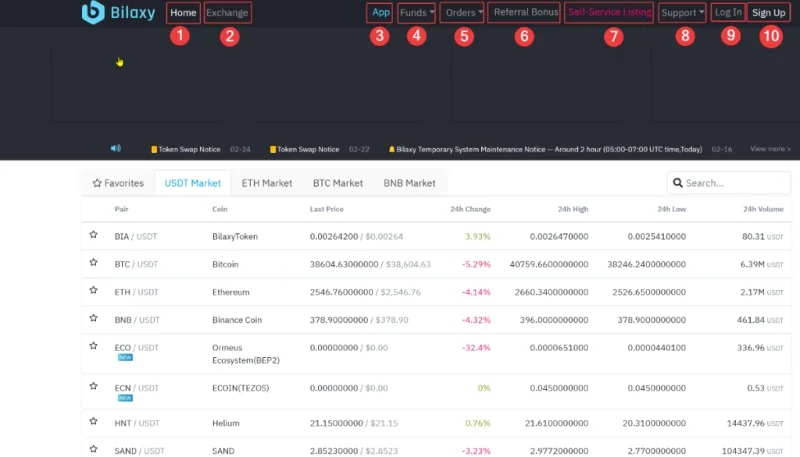The width and height of the screenshot is (800, 457).
Task: Open the Support dropdown menu
Action: point(682,13)
